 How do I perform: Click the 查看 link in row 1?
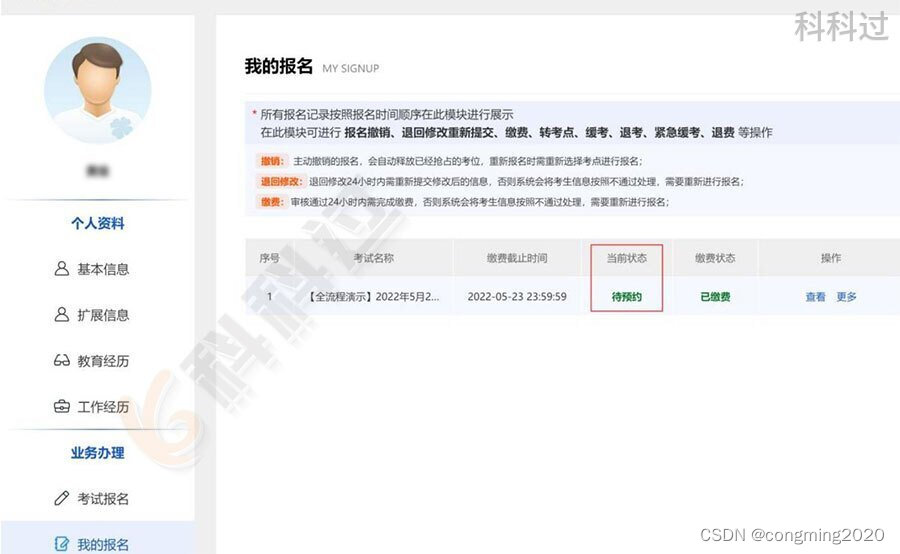point(815,297)
